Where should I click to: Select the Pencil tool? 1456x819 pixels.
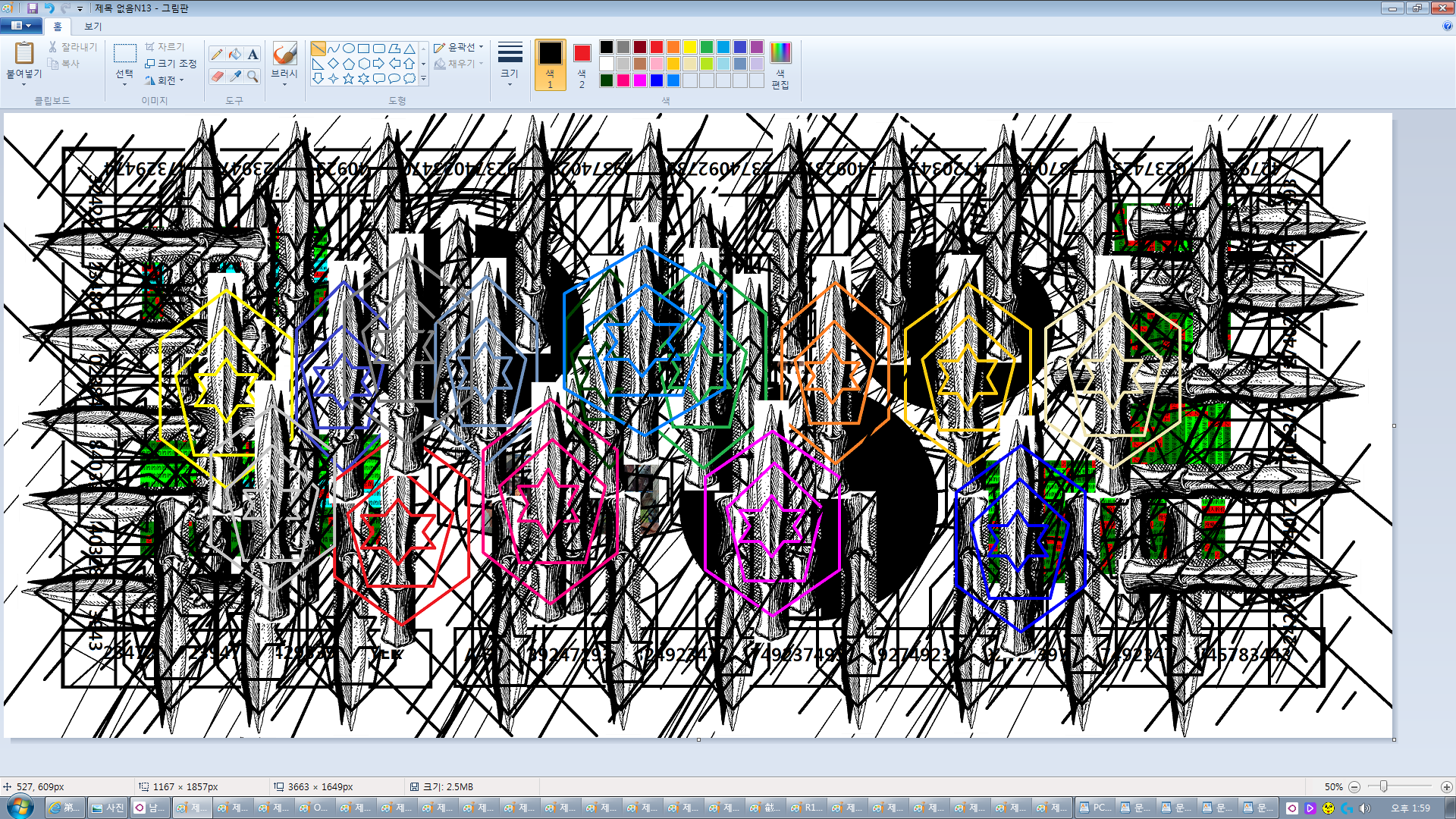[x=217, y=54]
